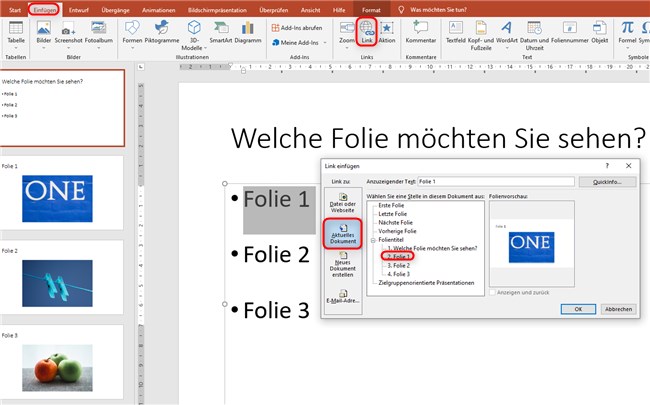Click the QuickInfo... button
Image resolution: width=650 pixels, height=405 pixels.
coord(607,182)
